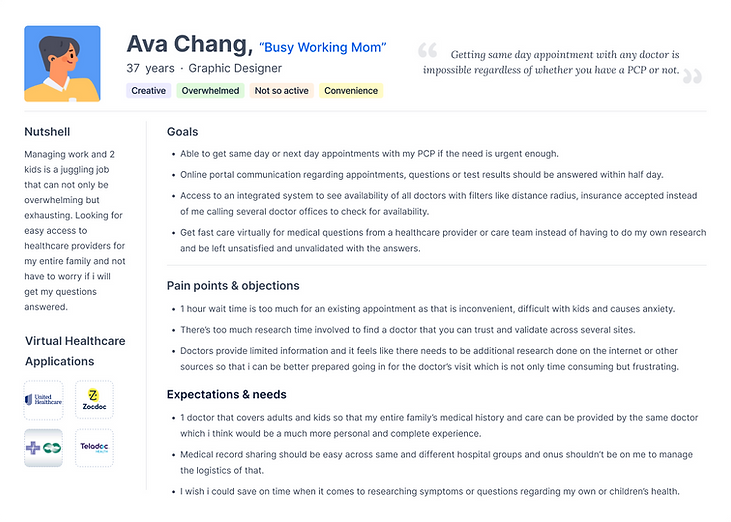Click the "Busy Working Mom" blue label
Image resolution: width=731 pixels, height=522 pixels.
tap(323, 48)
